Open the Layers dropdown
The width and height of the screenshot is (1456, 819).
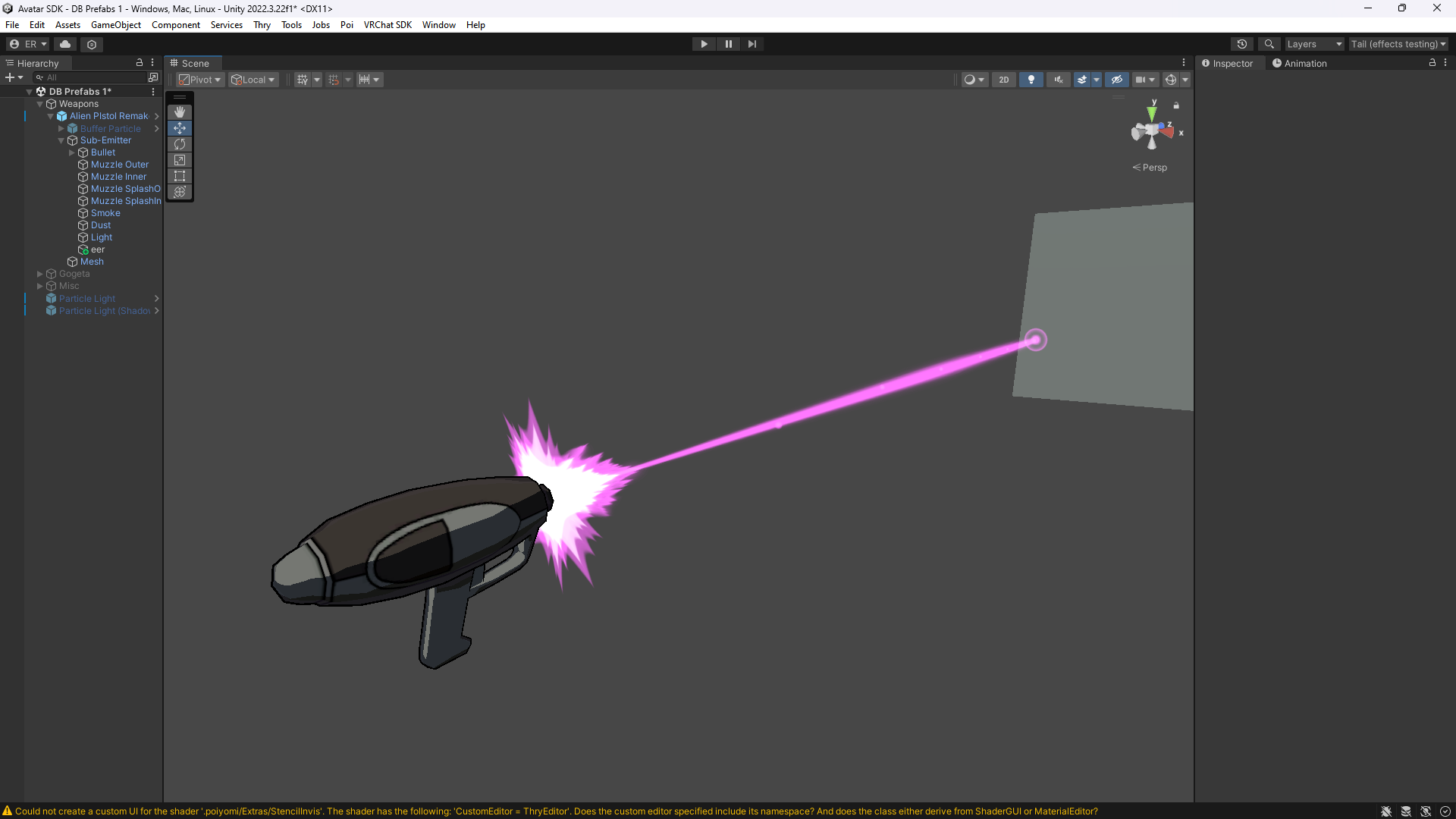pos(1314,44)
